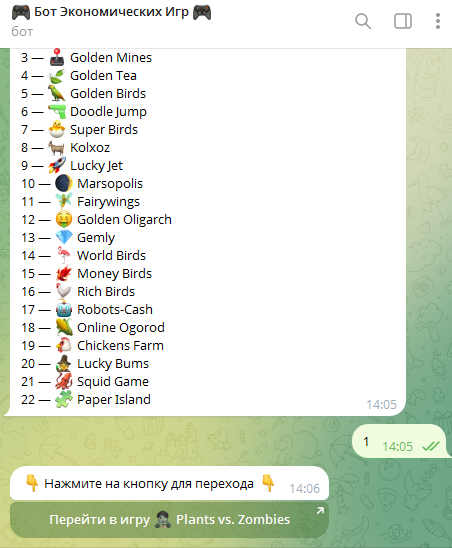Click the fairy emoji next to Fairywings

tap(64, 202)
